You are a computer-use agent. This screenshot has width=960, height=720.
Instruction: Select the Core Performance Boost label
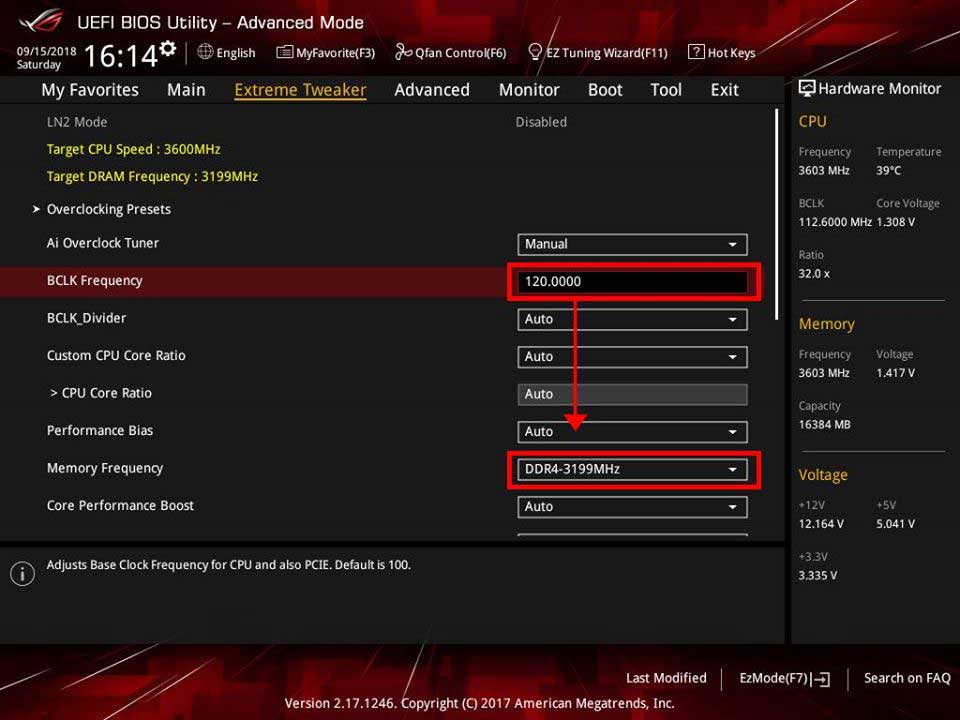pyautogui.click(x=120, y=506)
